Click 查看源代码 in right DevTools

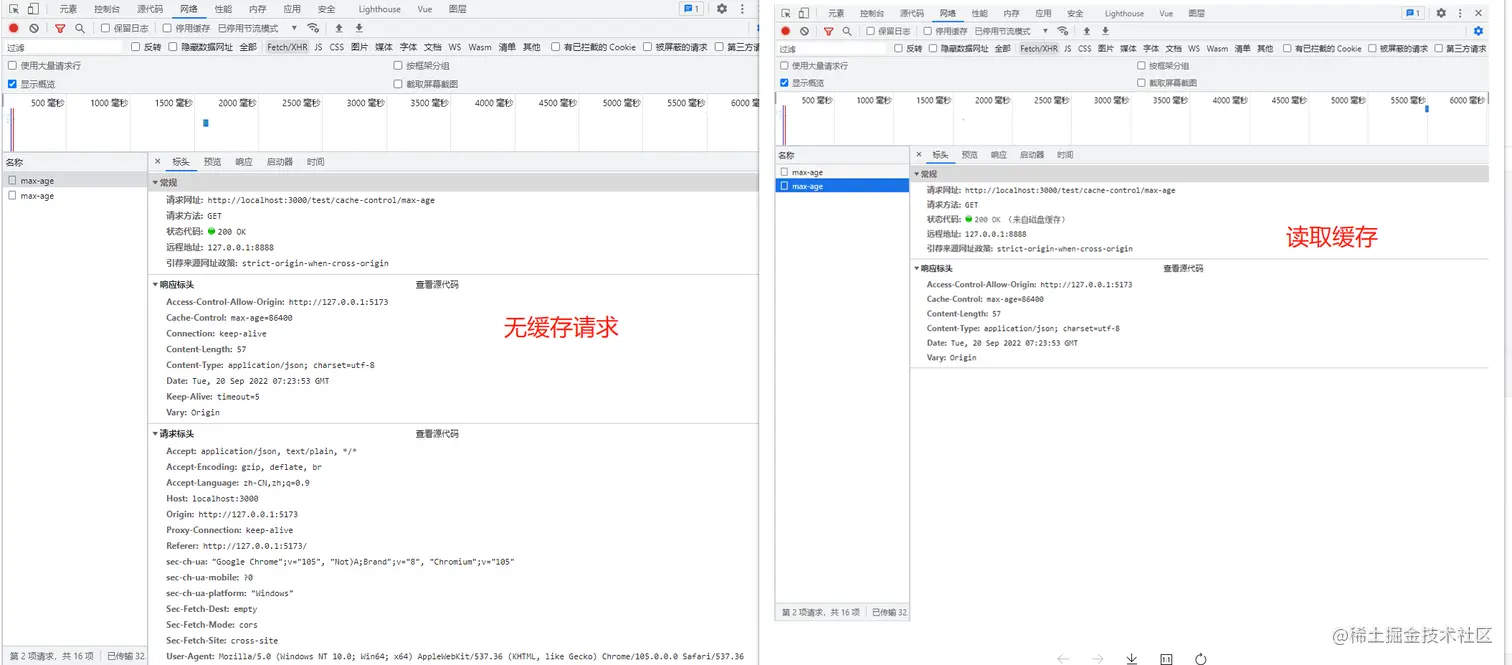coord(1183,269)
